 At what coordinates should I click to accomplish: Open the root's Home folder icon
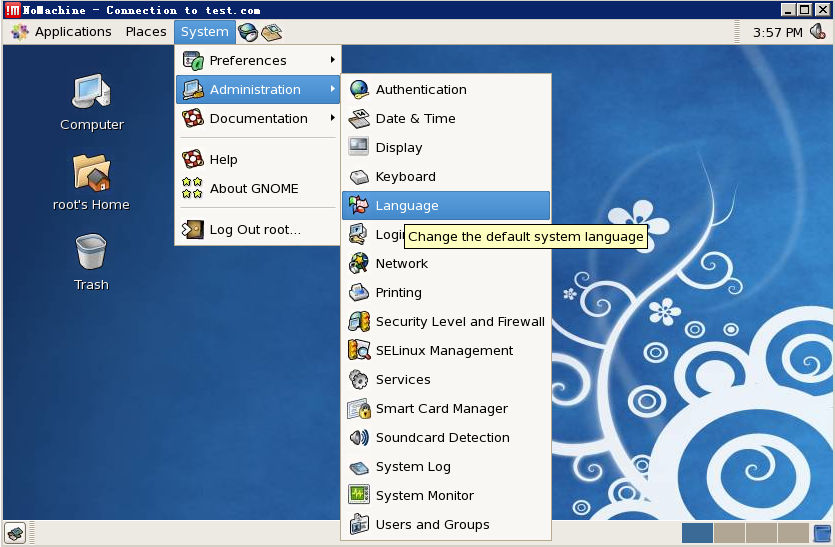click(x=92, y=173)
